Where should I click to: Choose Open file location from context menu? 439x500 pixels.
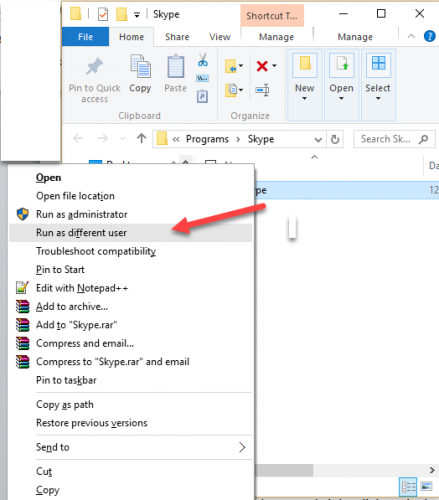pos(131,196)
